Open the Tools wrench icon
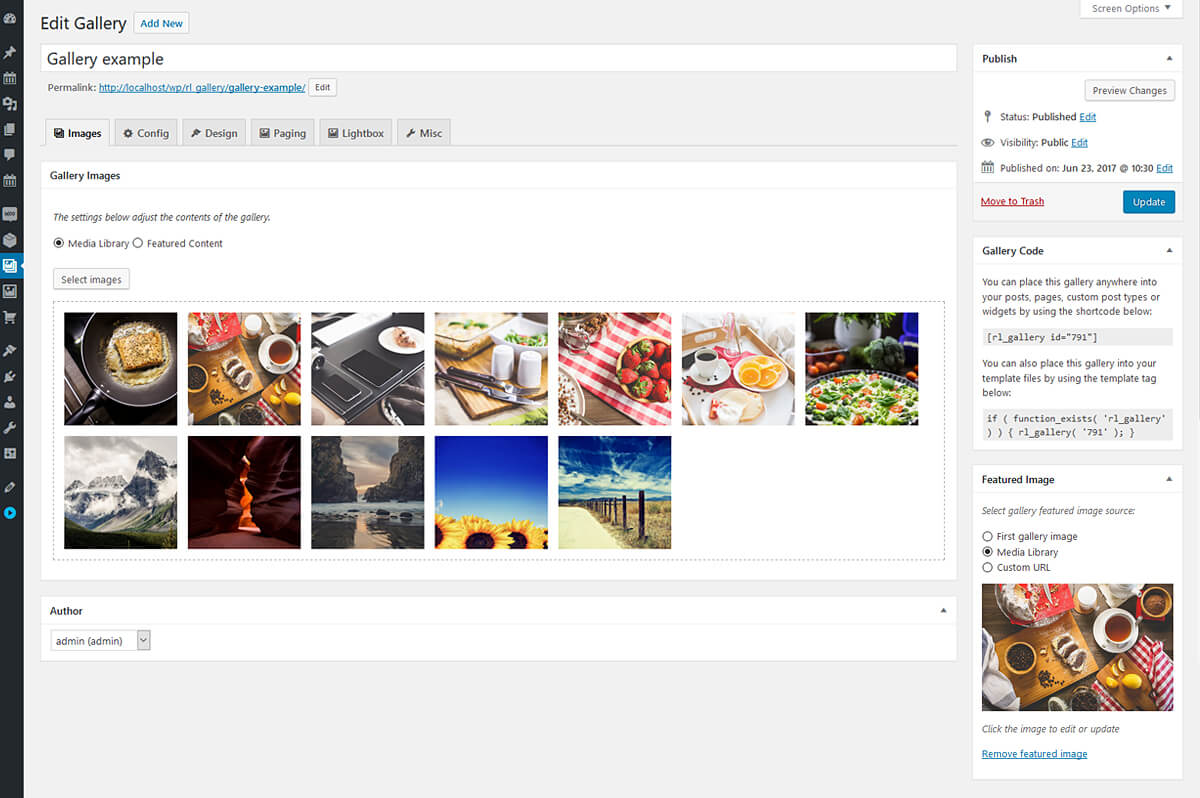This screenshot has height=798, width=1200. click(x=11, y=427)
